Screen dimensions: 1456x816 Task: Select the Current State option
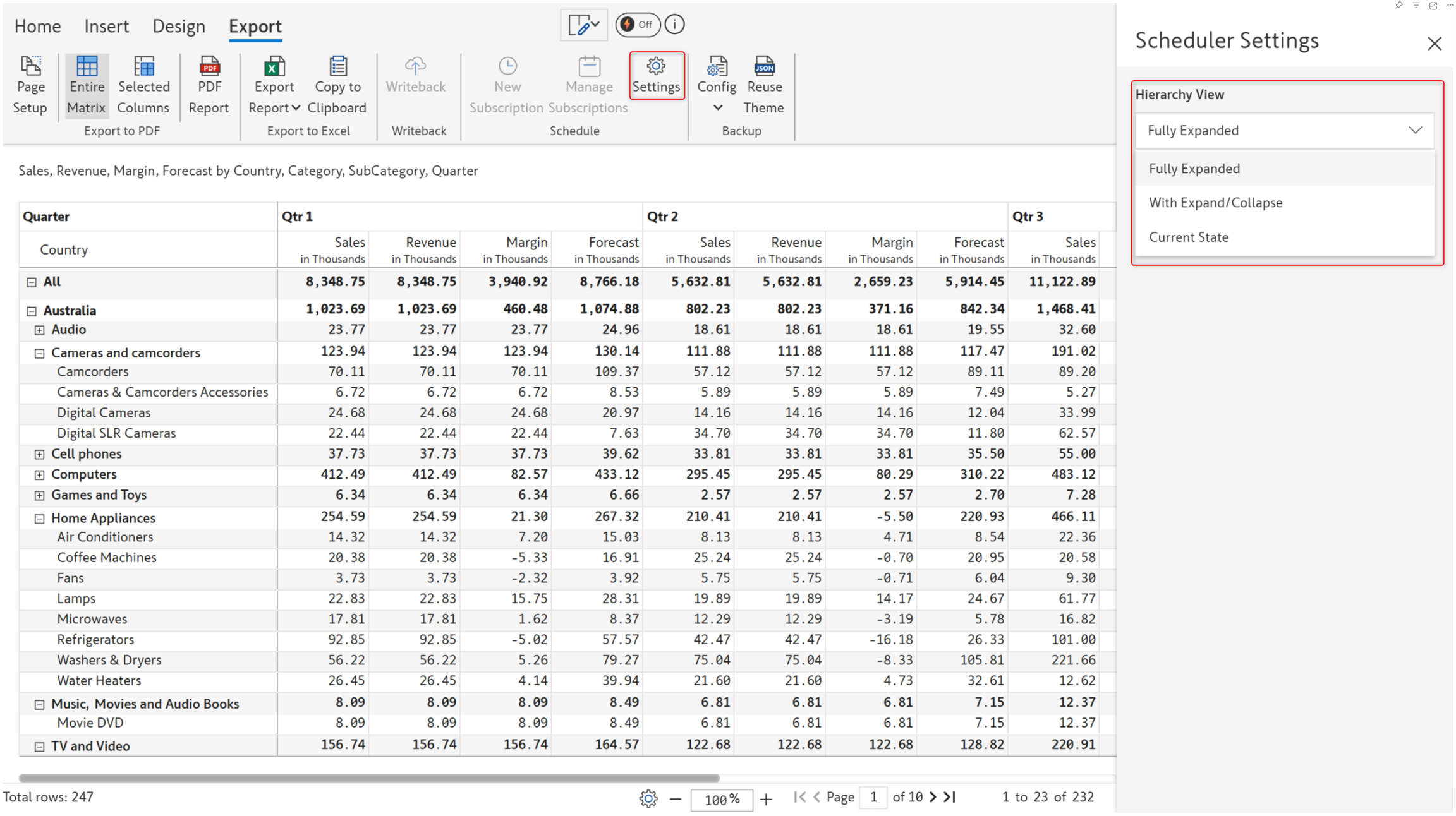pyautogui.click(x=1188, y=237)
